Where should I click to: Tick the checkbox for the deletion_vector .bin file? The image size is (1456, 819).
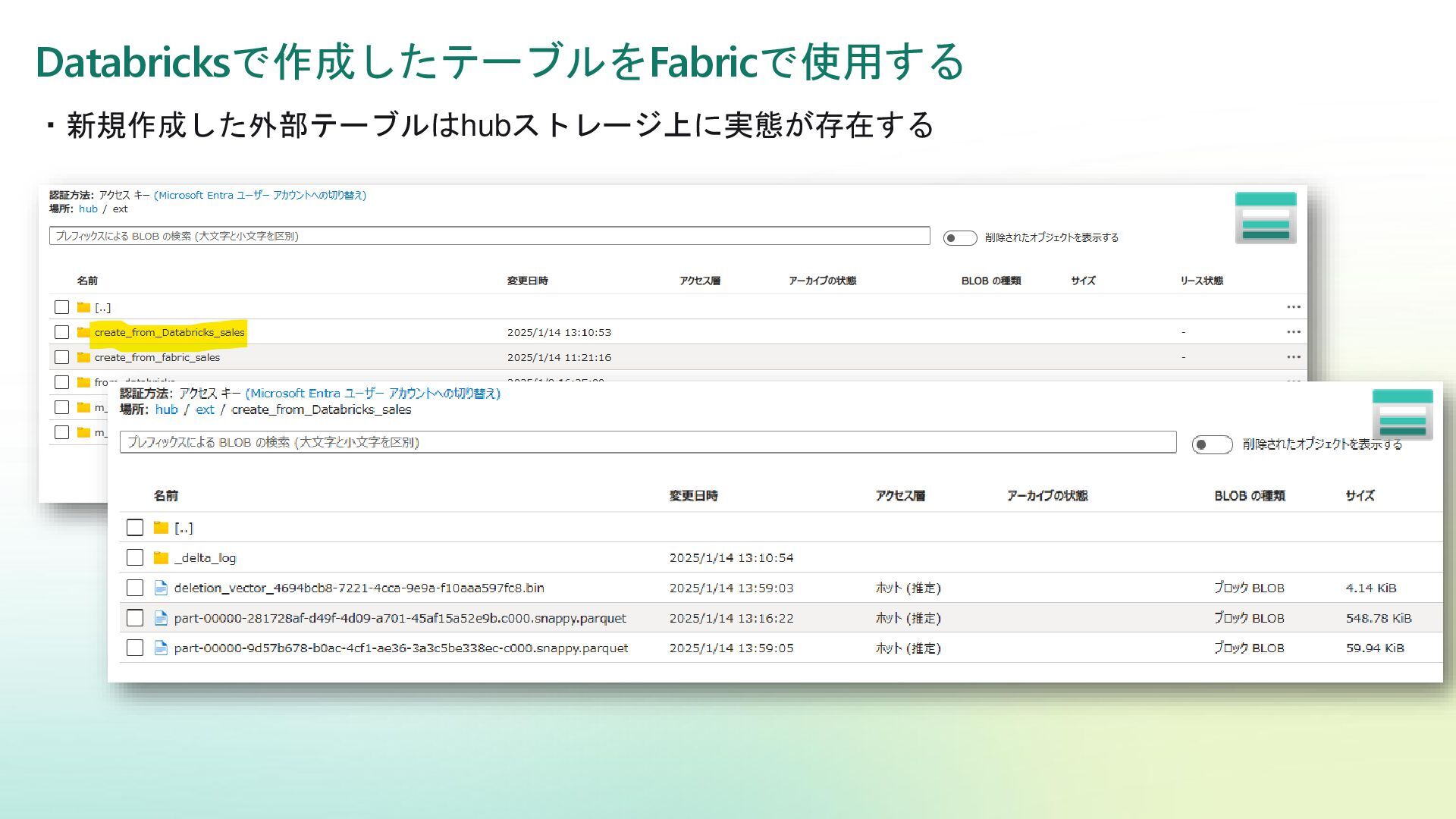point(135,588)
